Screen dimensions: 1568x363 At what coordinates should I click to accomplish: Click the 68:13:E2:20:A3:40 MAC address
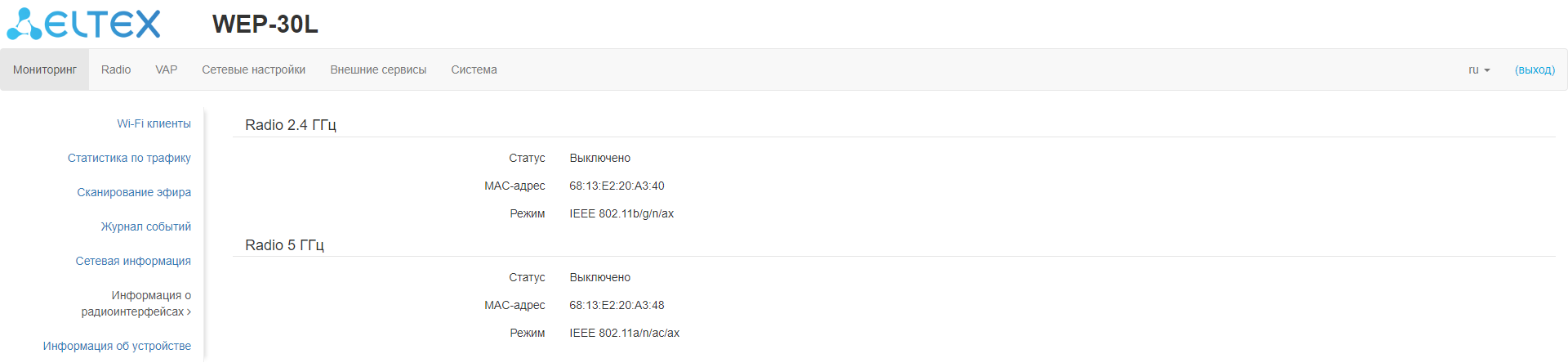[x=617, y=186]
